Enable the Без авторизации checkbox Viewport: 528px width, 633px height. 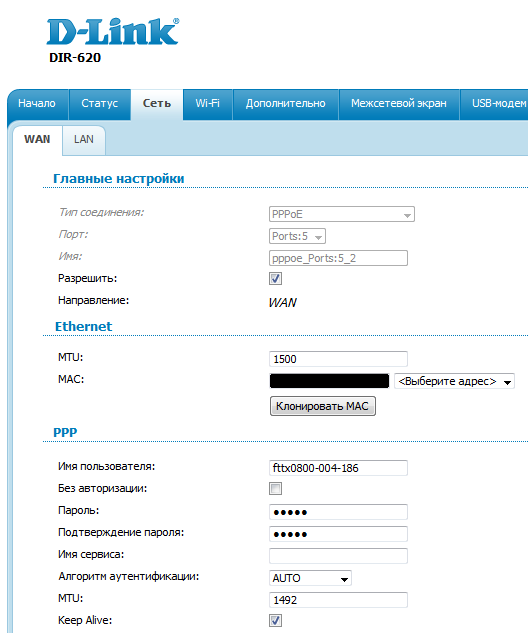point(275,488)
